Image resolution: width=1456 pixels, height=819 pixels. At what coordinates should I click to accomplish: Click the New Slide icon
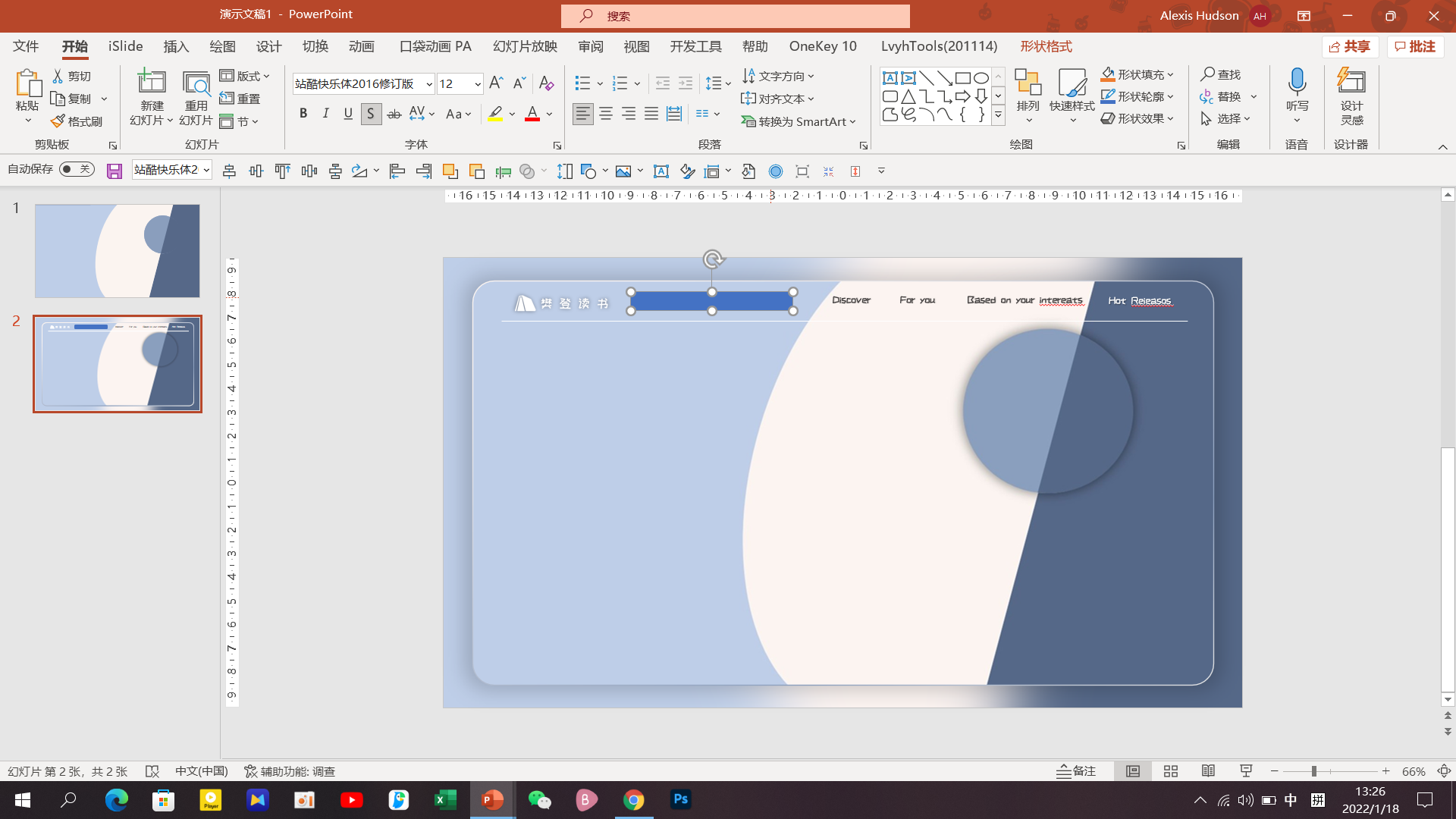coord(152,83)
